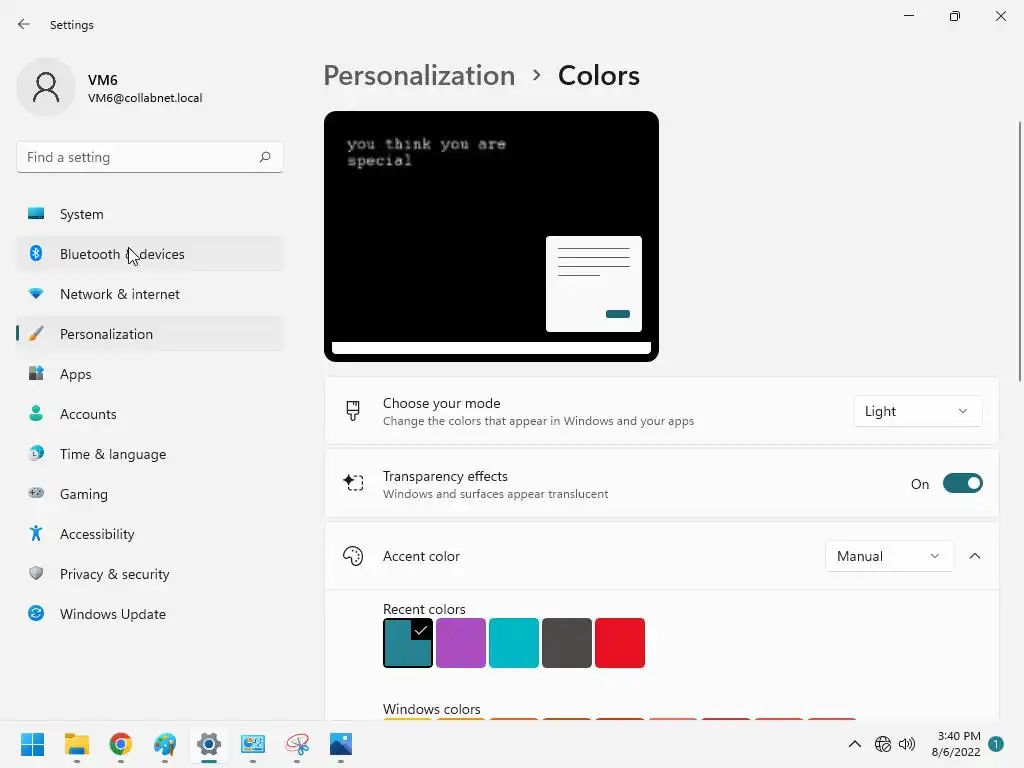Click the Accent color palette icon
The width and height of the screenshot is (1024, 768).
[x=353, y=556]
